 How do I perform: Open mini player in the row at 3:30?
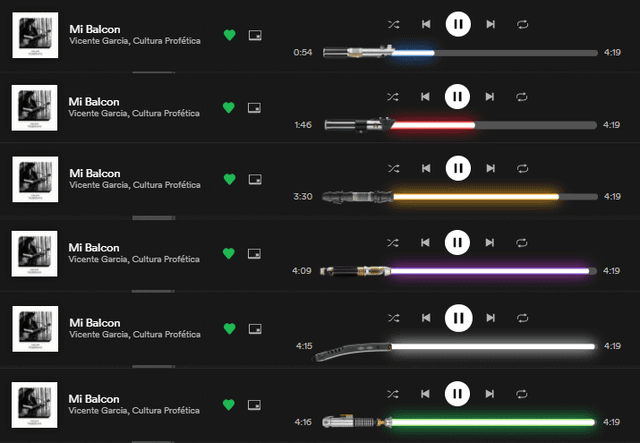255,179
